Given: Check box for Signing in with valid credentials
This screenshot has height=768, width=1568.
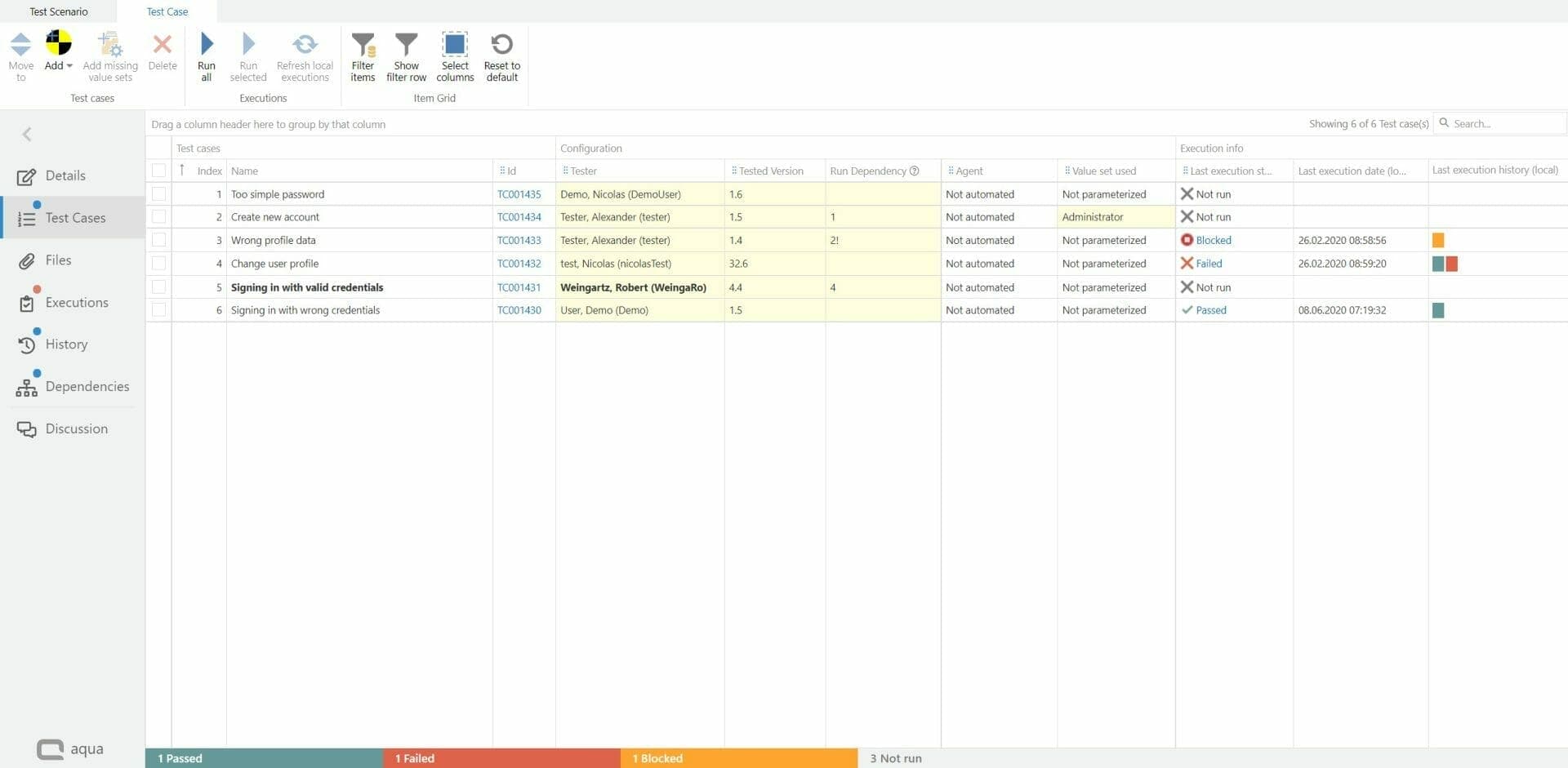Looking at the screenshot, I should pos(158,287).
